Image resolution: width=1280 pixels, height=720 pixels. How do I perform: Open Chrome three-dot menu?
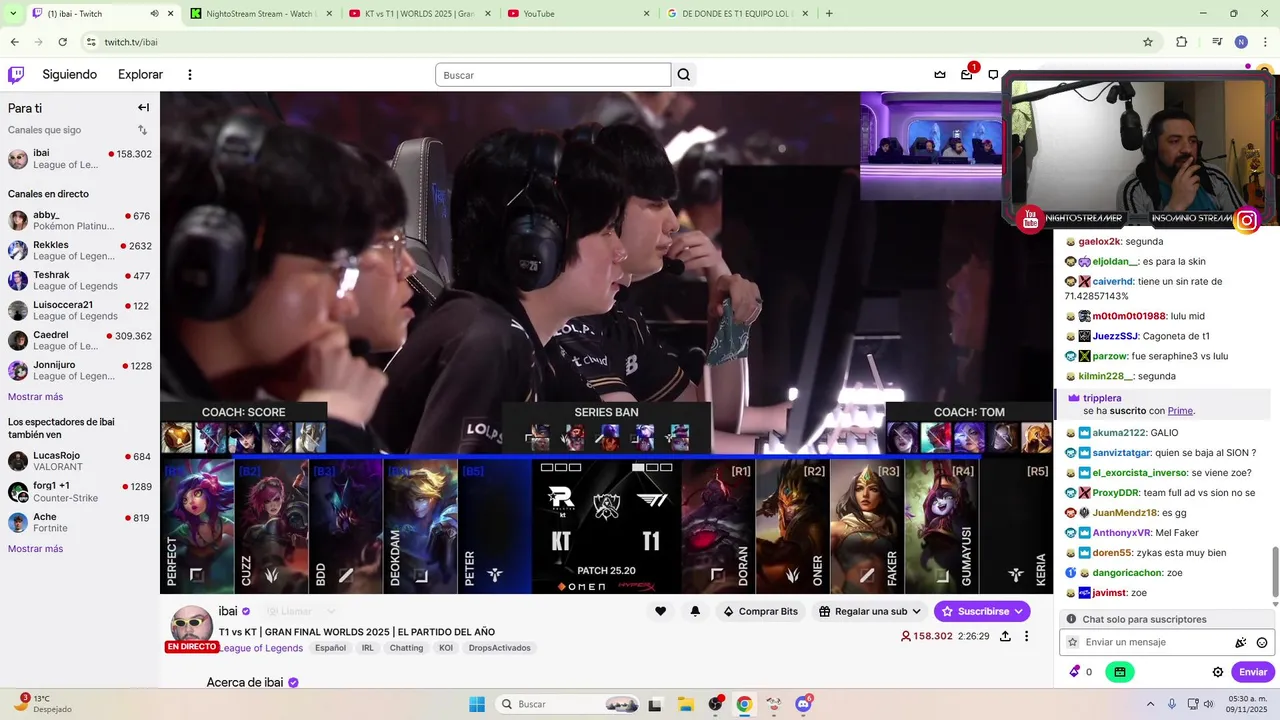coord(1265,42)
